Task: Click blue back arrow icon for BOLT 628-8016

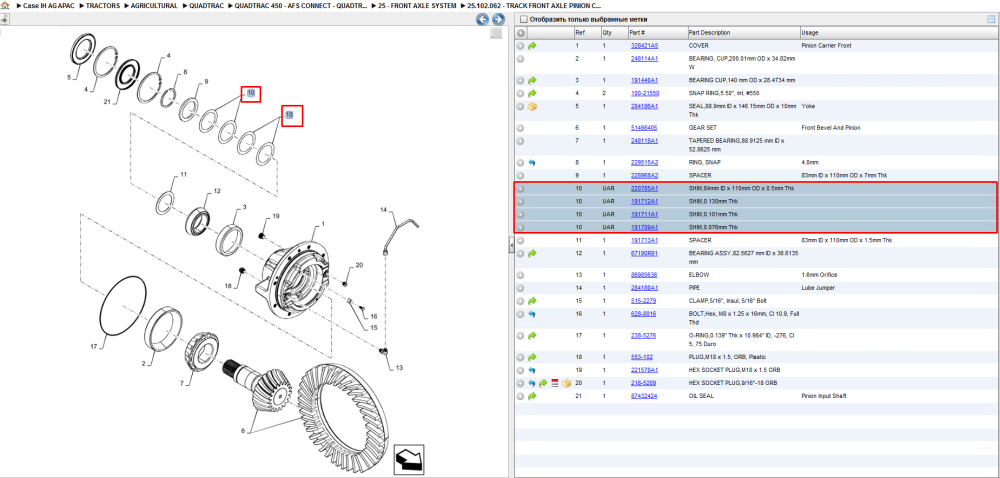Action: [x=532, y=314]
